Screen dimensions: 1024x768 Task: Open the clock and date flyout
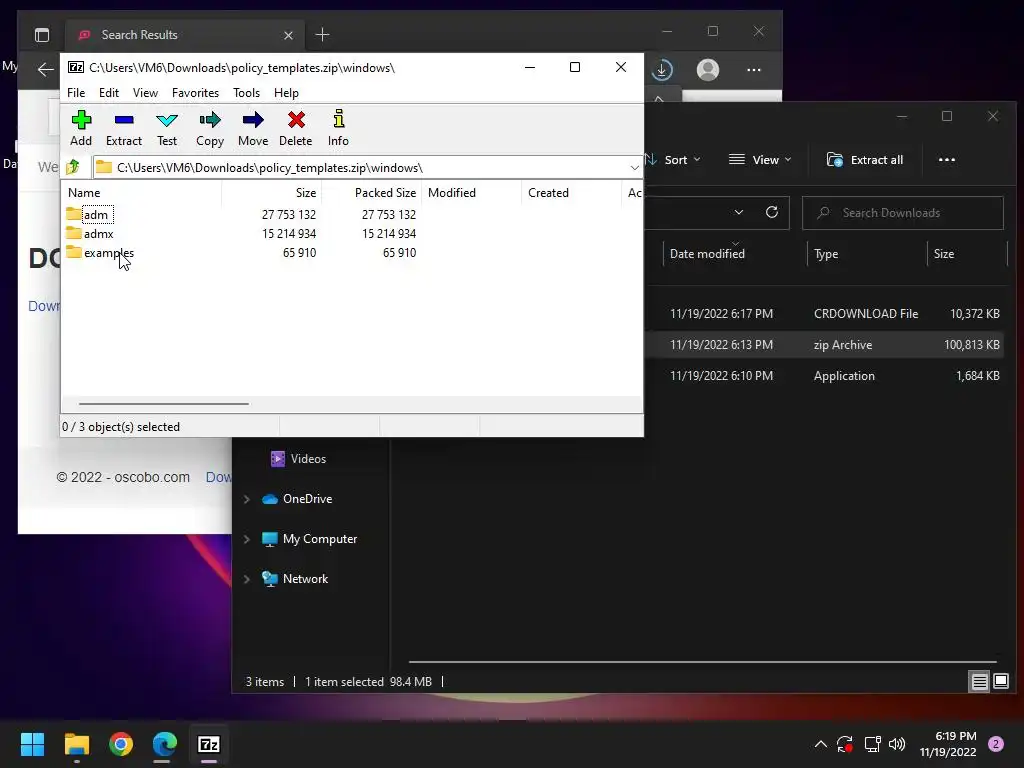pos(948,744)
